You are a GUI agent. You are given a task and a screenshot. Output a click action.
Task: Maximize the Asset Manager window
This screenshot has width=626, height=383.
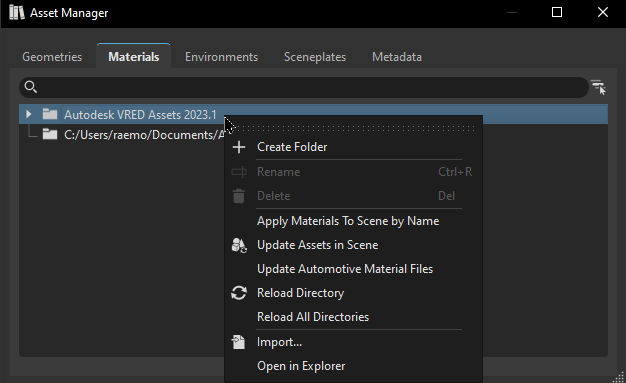(557, 12)
